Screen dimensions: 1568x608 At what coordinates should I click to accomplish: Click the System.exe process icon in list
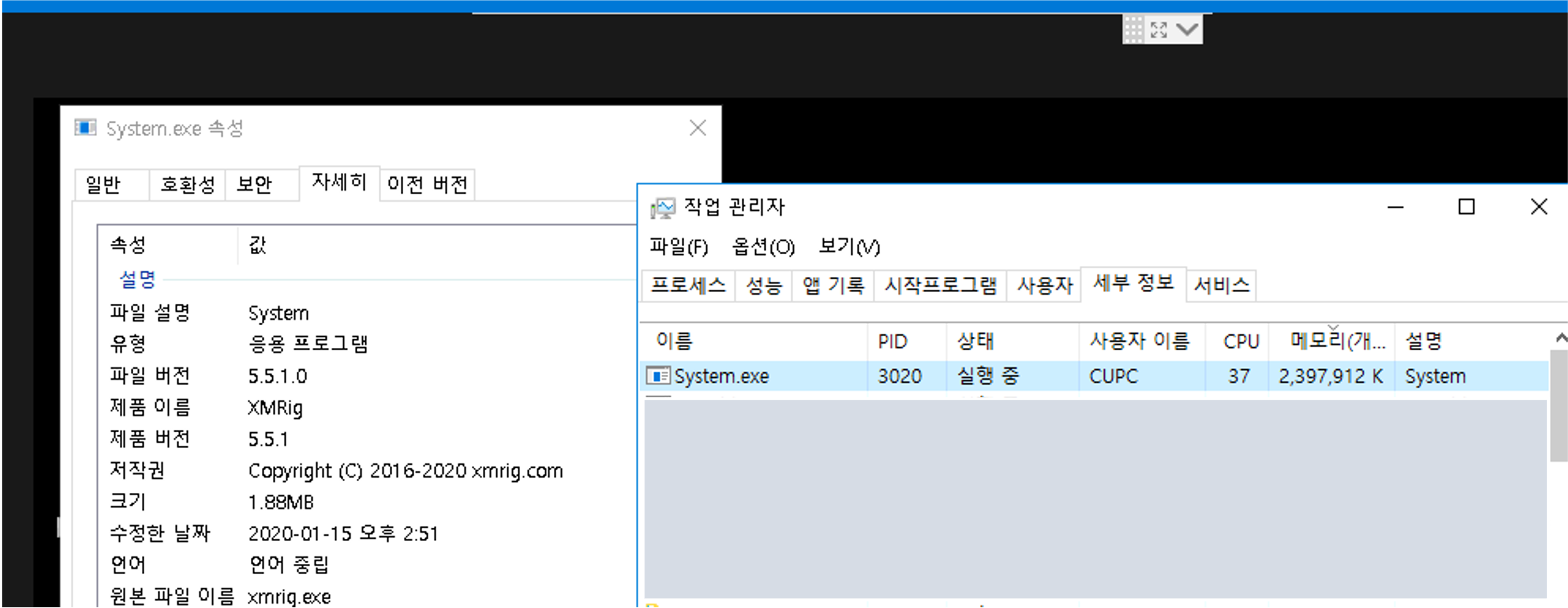[x=658, y=375]
